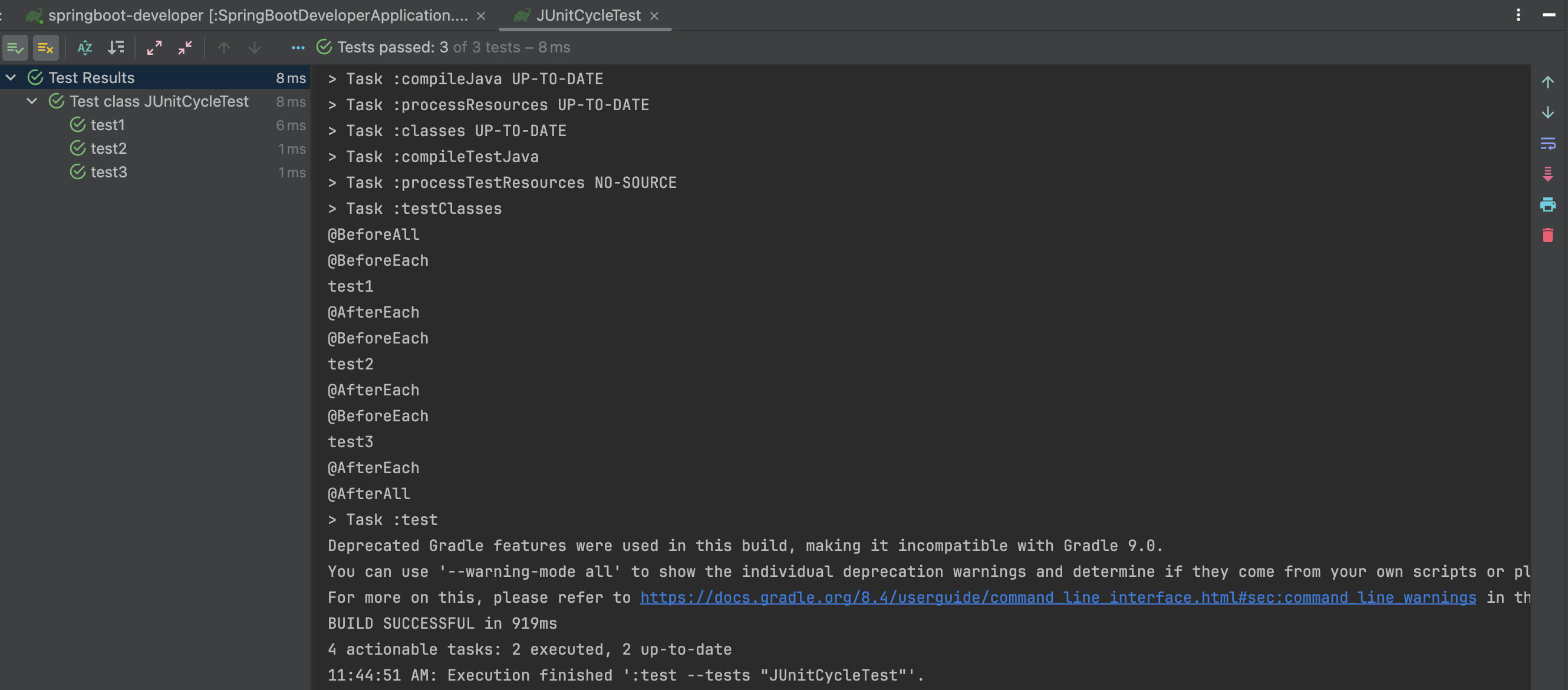Print the console output

pyautogui.click(x=1547, y=204)
